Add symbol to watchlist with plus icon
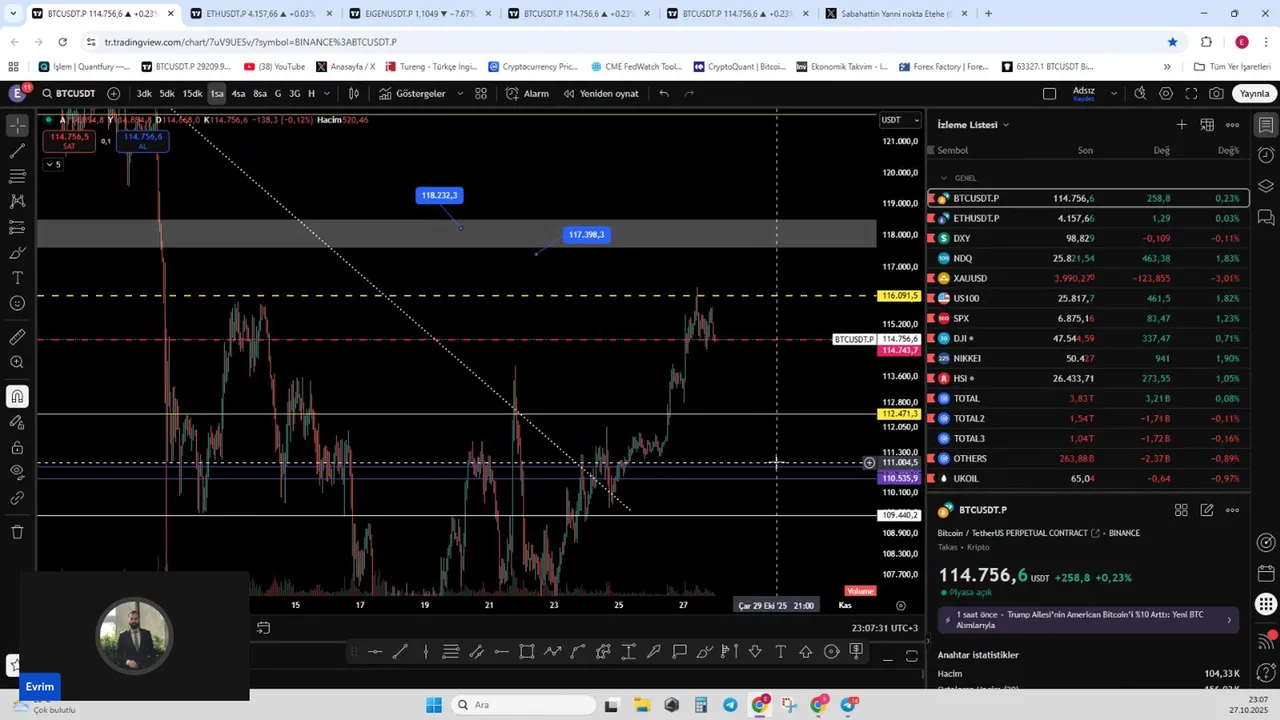The image size is (1280, 720). click(1181, 125)
